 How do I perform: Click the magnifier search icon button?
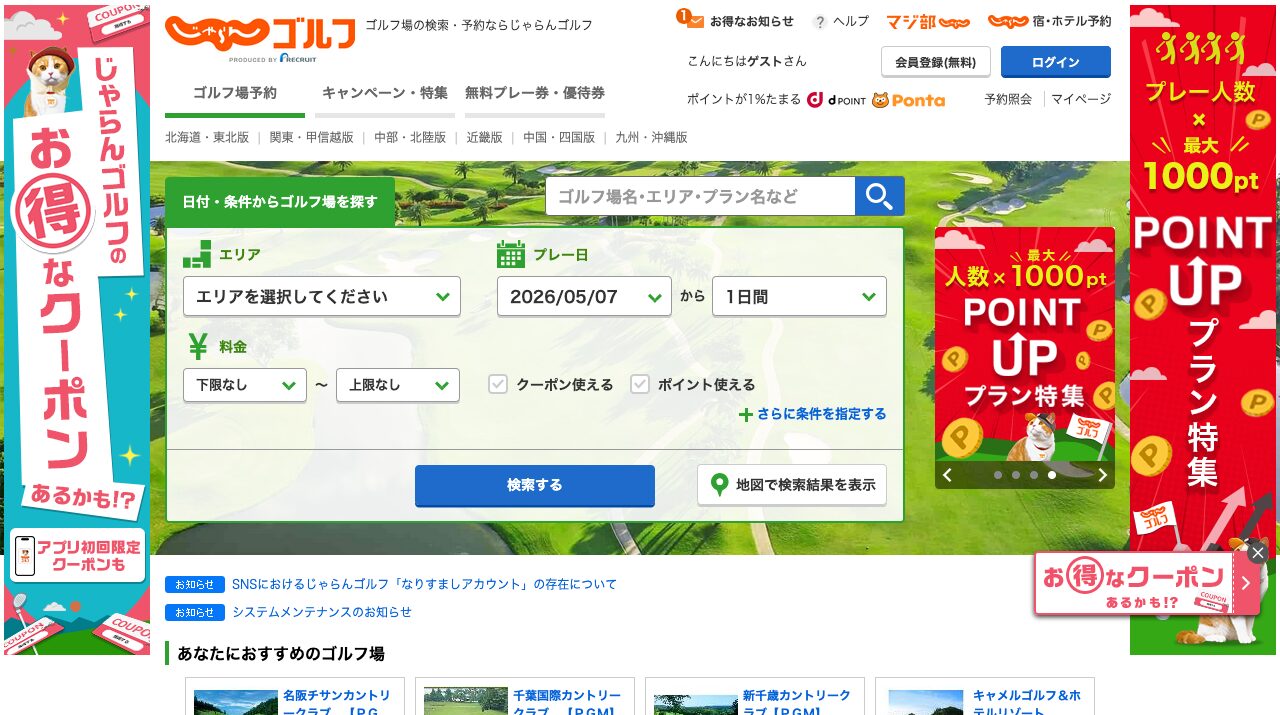(x=880, y=196)
